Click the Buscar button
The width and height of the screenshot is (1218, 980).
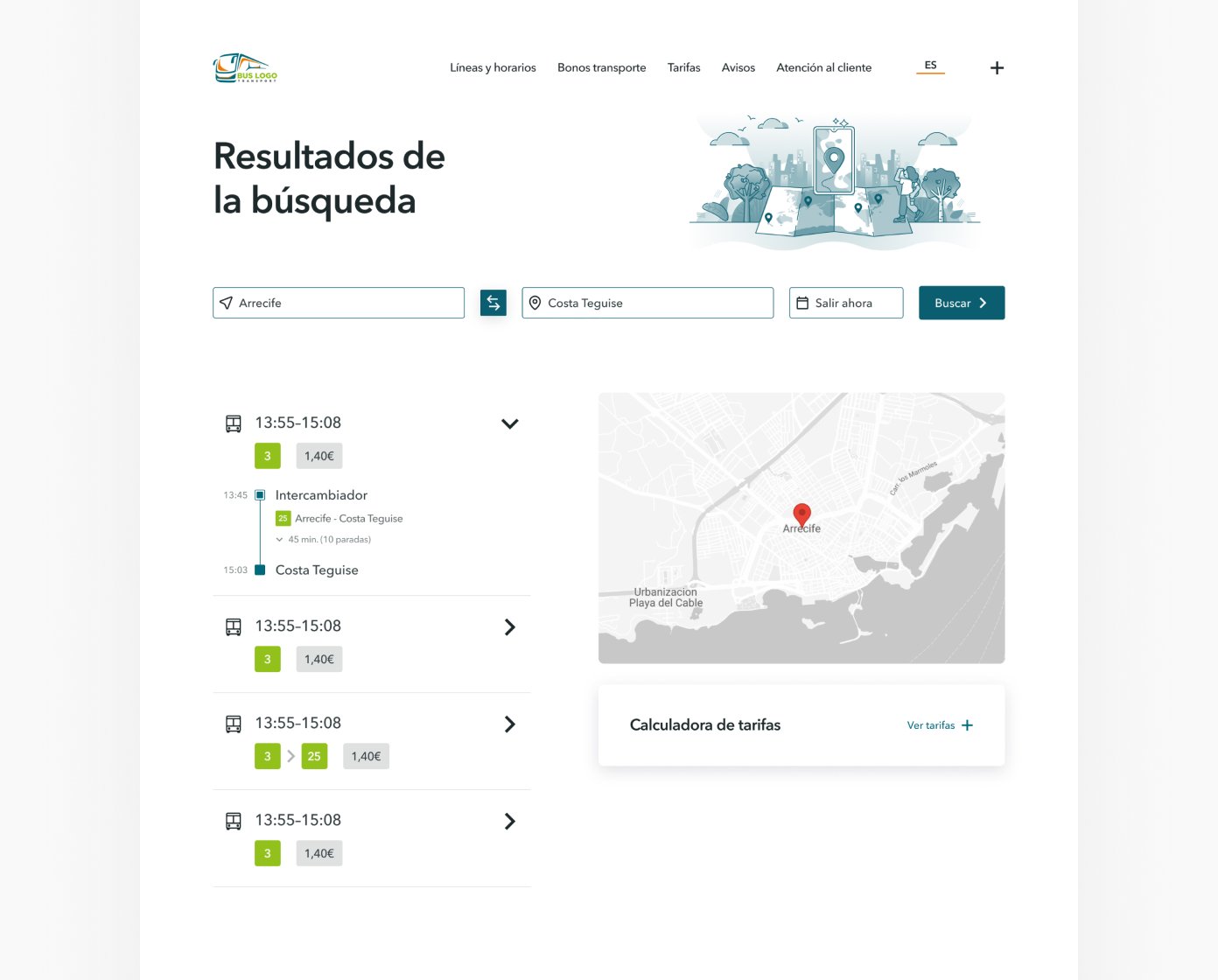point(962,303)
